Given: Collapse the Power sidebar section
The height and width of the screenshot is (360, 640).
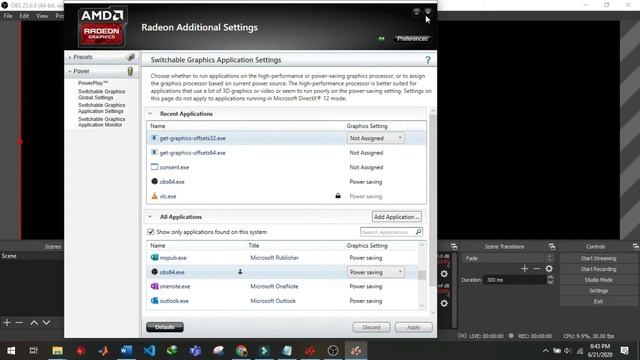Looking at the screenshot, I should (x=70, y=71).
